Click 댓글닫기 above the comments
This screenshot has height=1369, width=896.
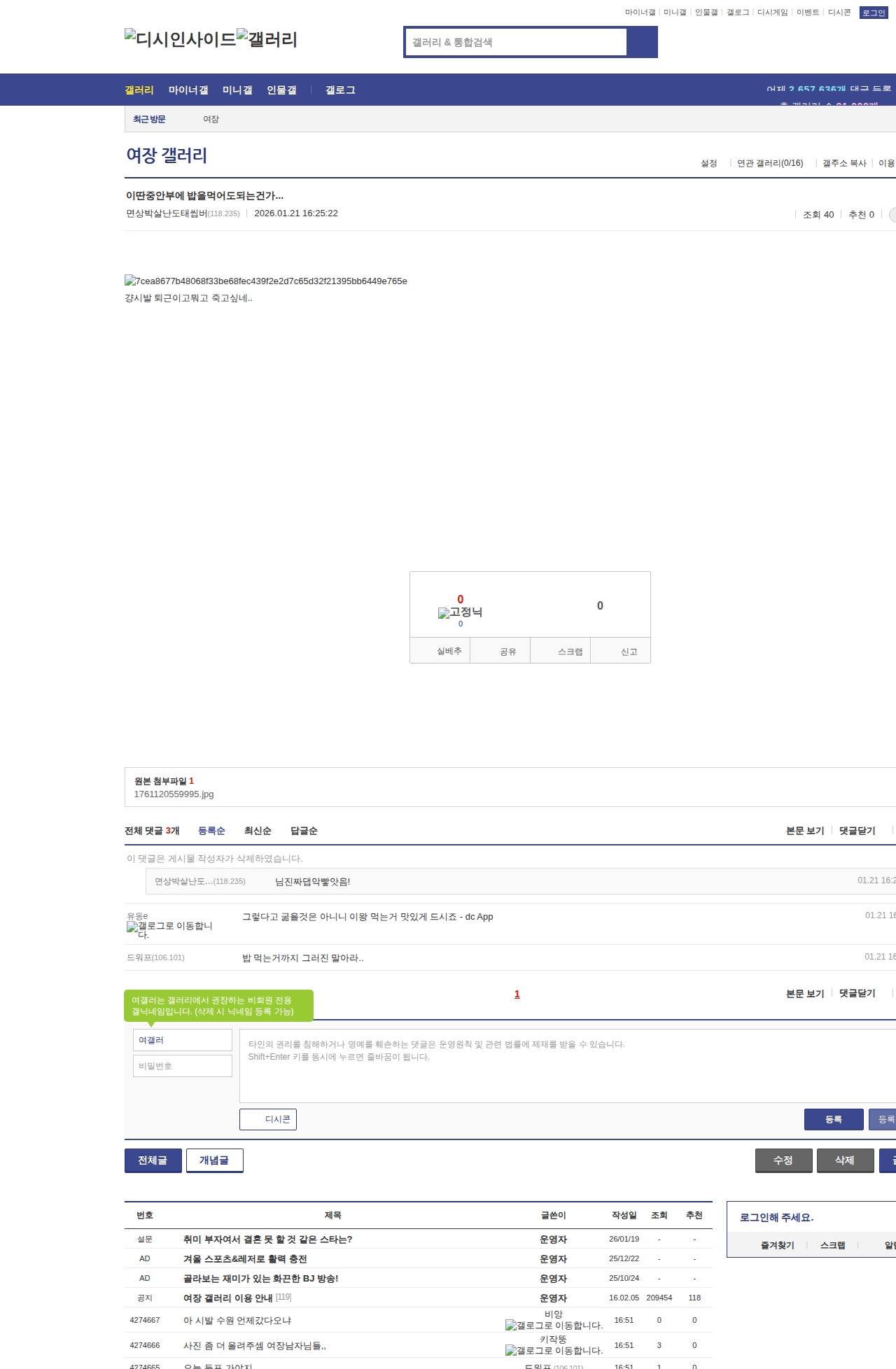tap(857, 831)
